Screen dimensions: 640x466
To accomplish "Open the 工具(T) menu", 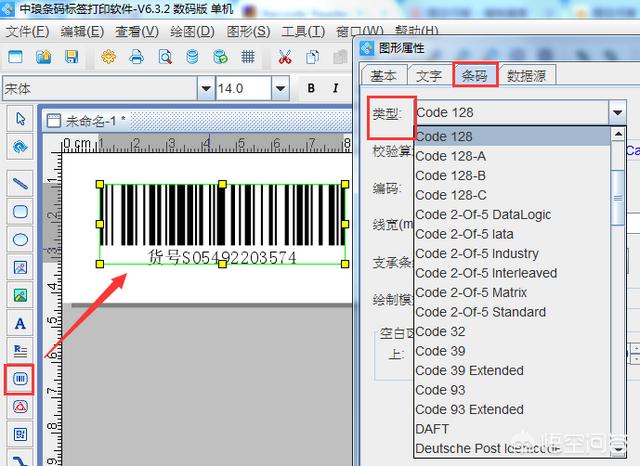I will (x=303, y=31).
